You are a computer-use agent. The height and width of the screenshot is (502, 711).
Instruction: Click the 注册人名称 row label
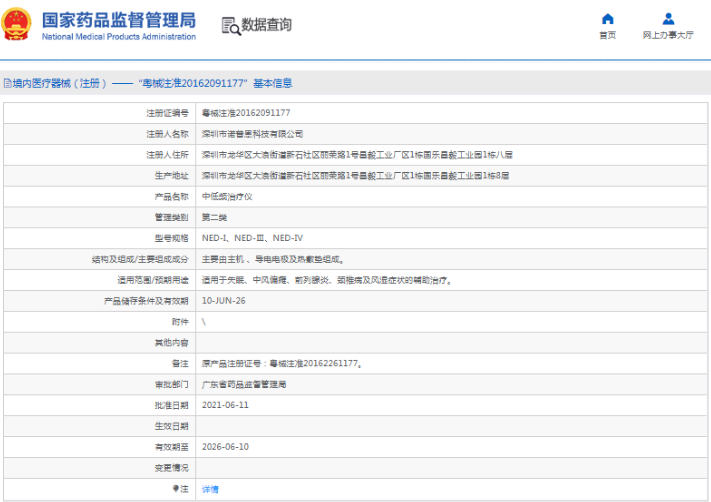167,134
